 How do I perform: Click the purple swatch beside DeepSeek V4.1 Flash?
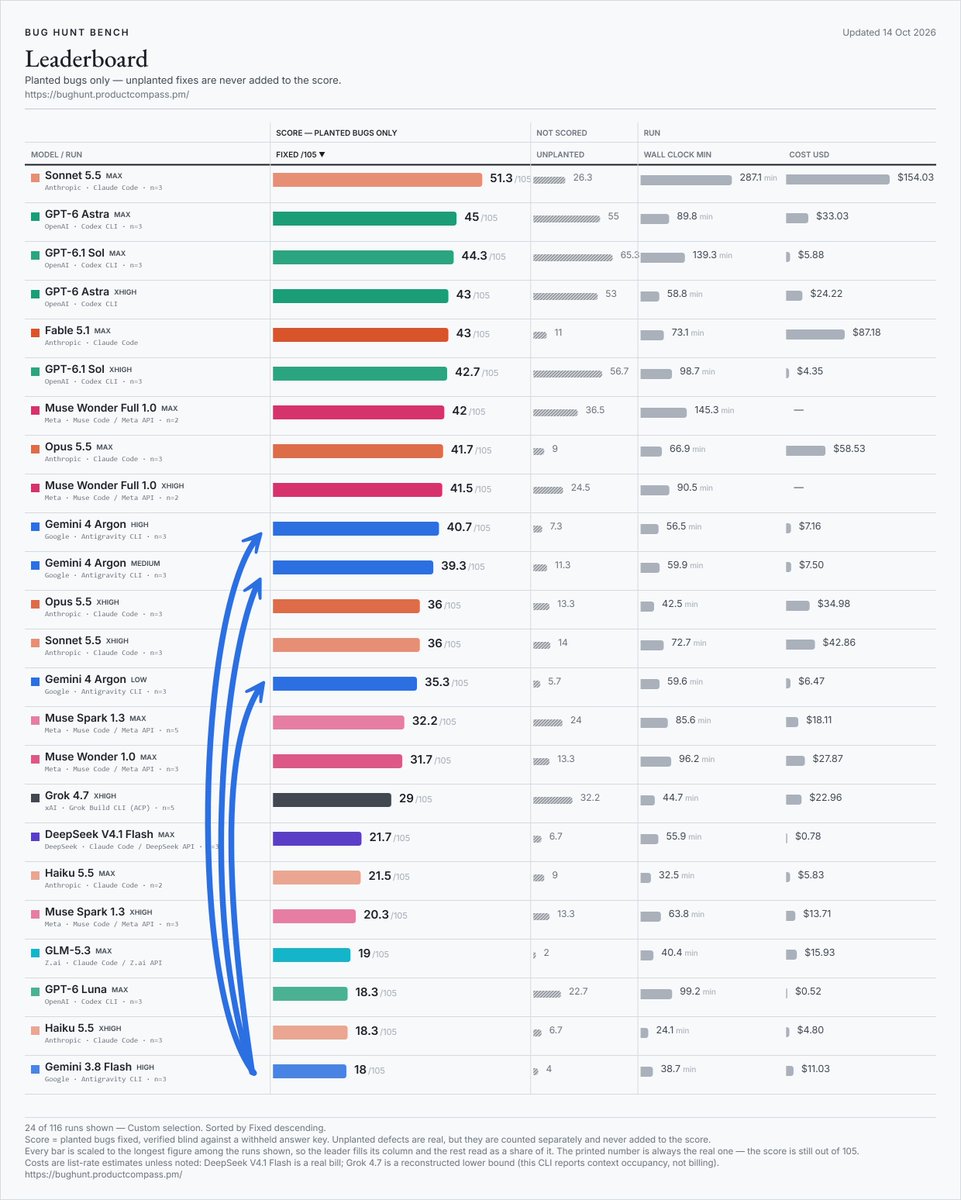35,836
